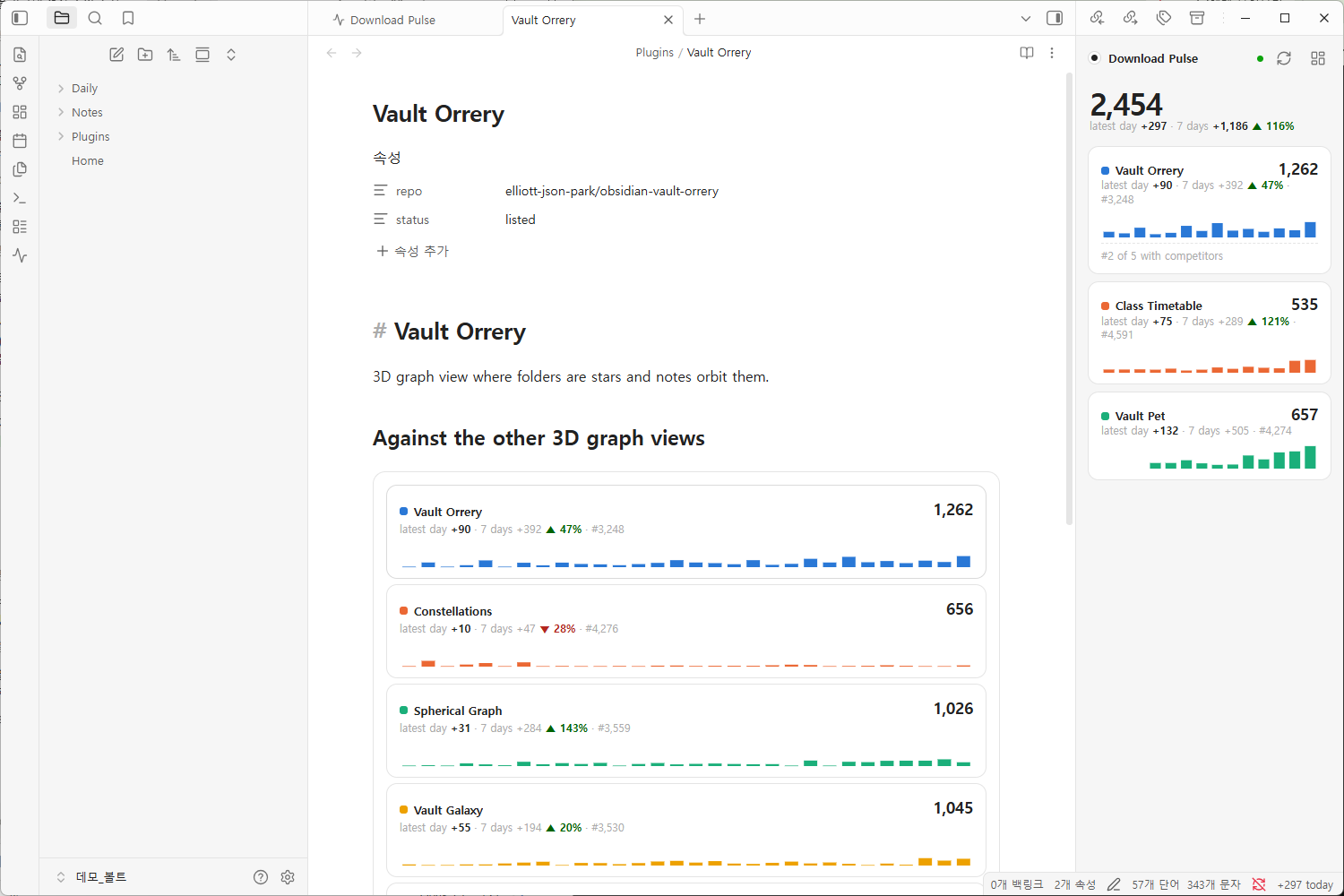The image size is (1344, 896).
Task: Toggle editing mode pencil in status bar
Action: (x=1114, y=884)
